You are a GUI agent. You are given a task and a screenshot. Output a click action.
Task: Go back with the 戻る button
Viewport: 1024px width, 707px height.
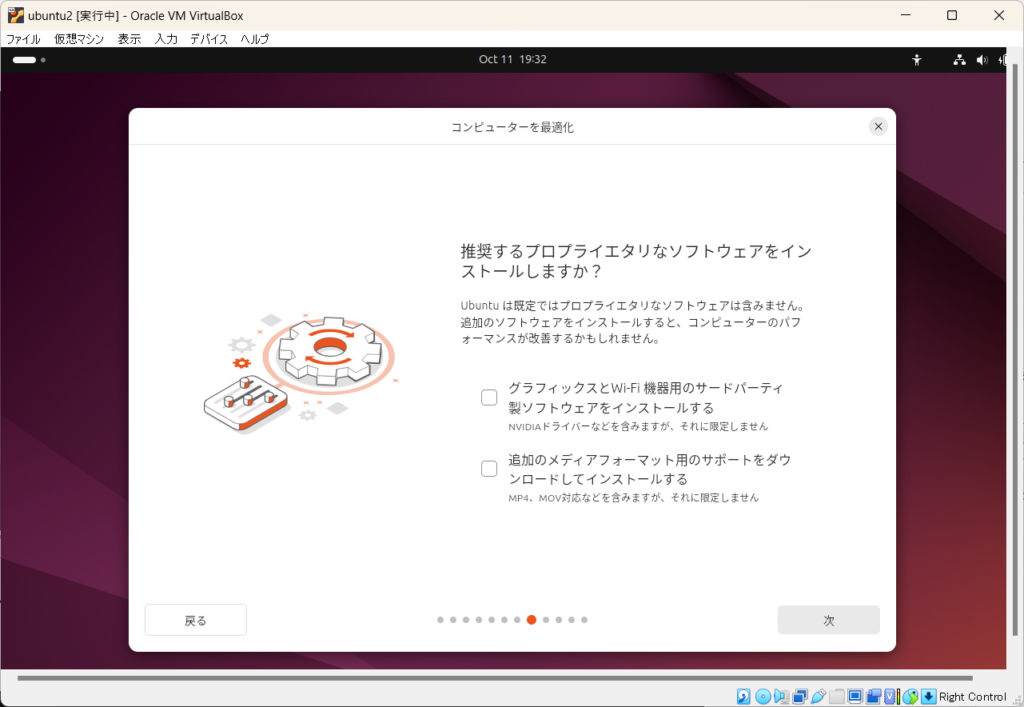click(195, 620)
